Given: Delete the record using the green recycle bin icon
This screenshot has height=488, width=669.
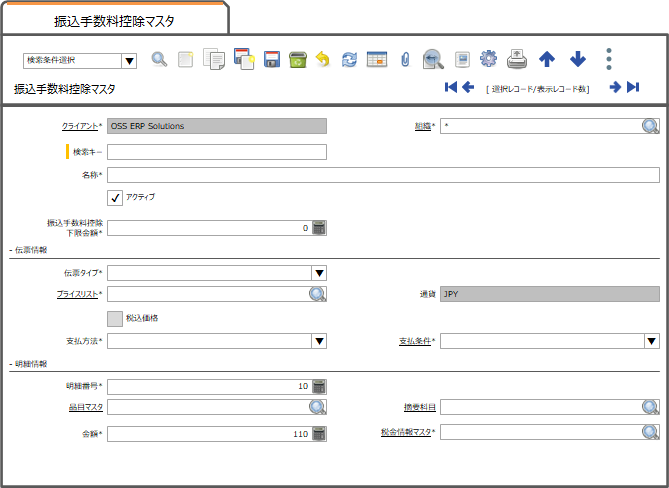Looking at the screenshot, I should click(x=298, y=59).
